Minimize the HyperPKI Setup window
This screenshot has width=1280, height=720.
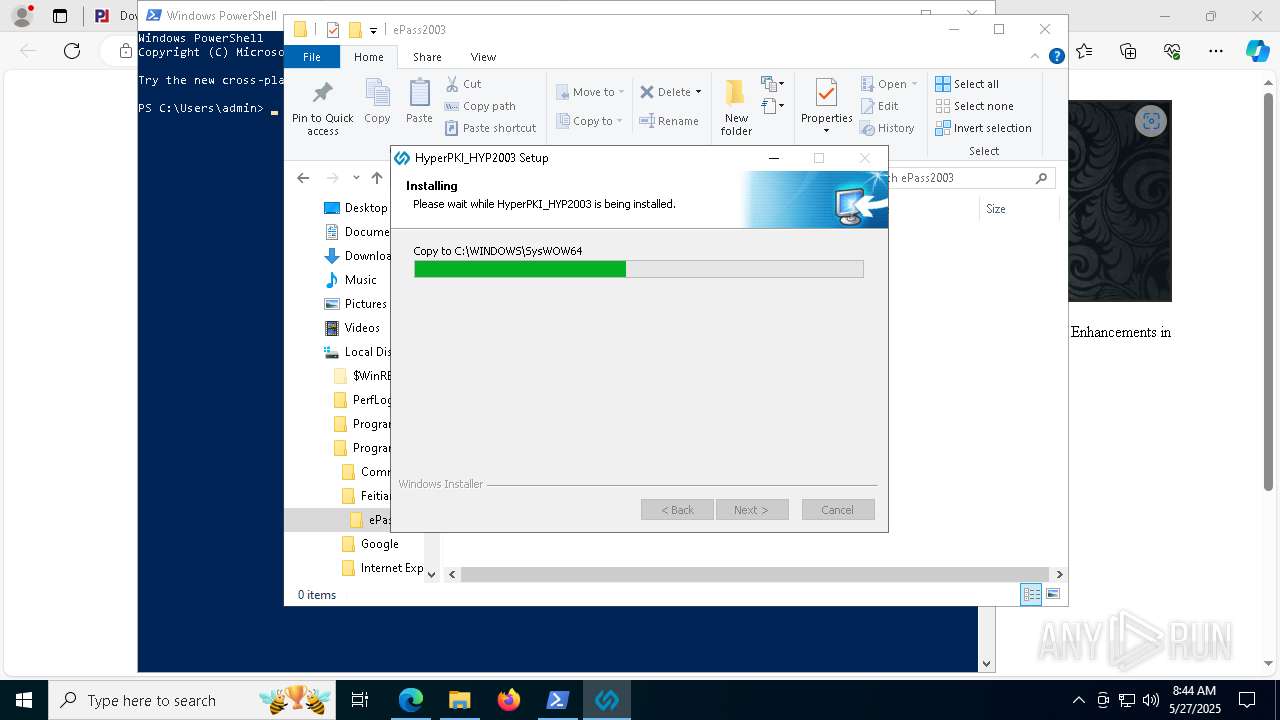pyautogui.click(x=774, y=158)
